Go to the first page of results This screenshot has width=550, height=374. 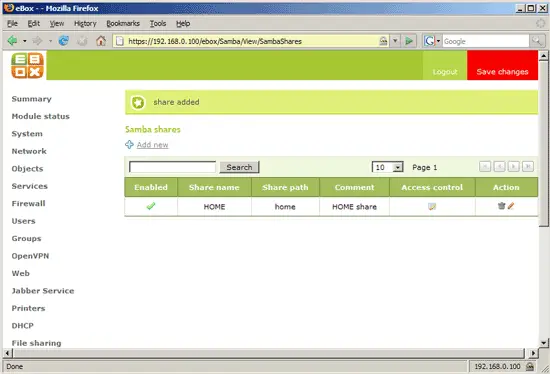point(485,167)
